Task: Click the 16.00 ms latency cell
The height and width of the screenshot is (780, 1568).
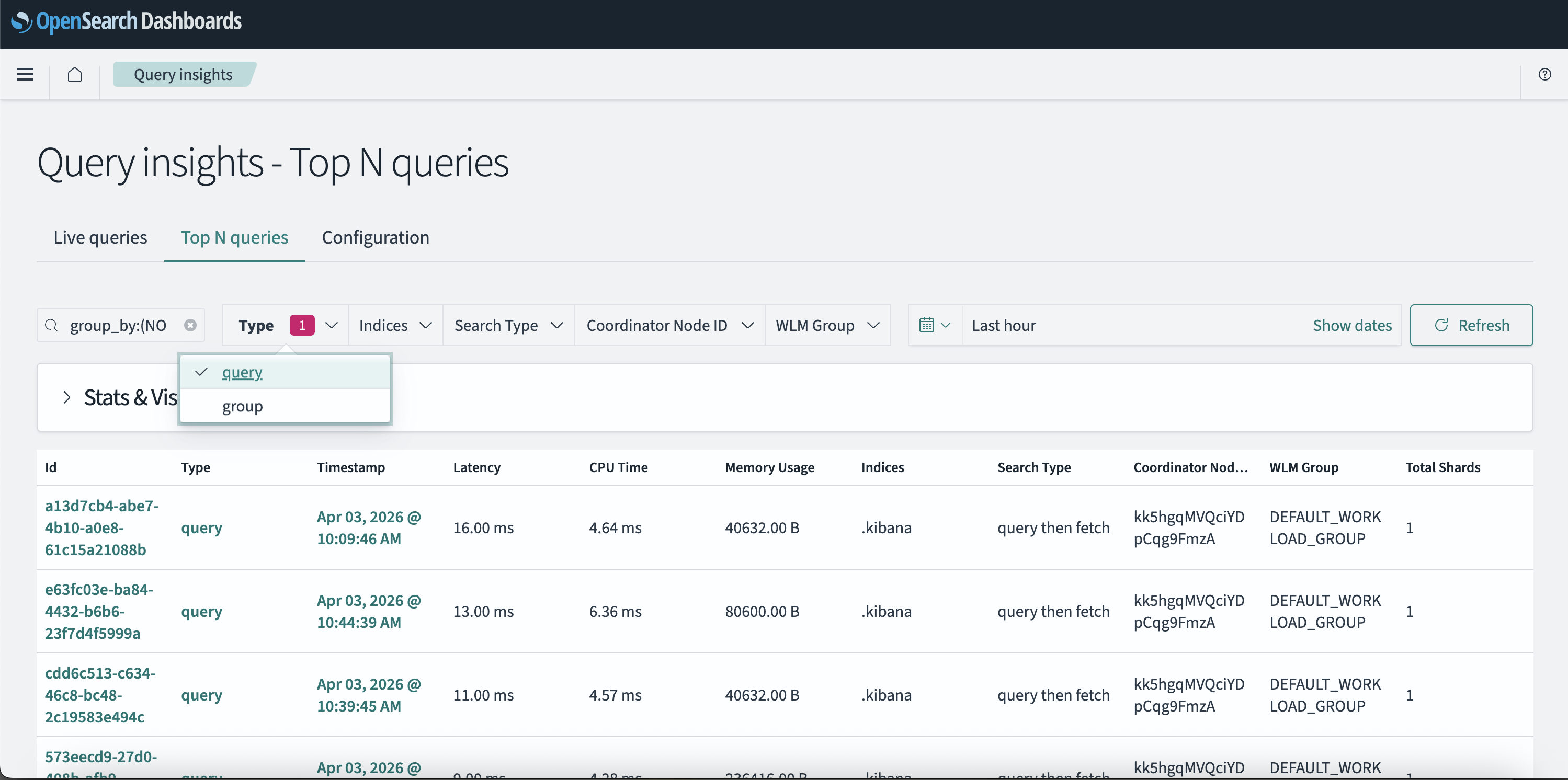Action: click(483, 527)
